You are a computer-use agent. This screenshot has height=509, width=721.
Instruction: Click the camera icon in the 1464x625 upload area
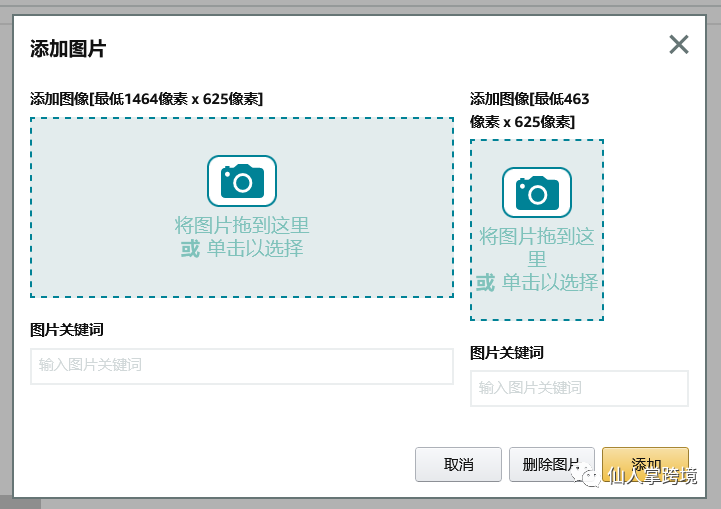coord(241,181)
